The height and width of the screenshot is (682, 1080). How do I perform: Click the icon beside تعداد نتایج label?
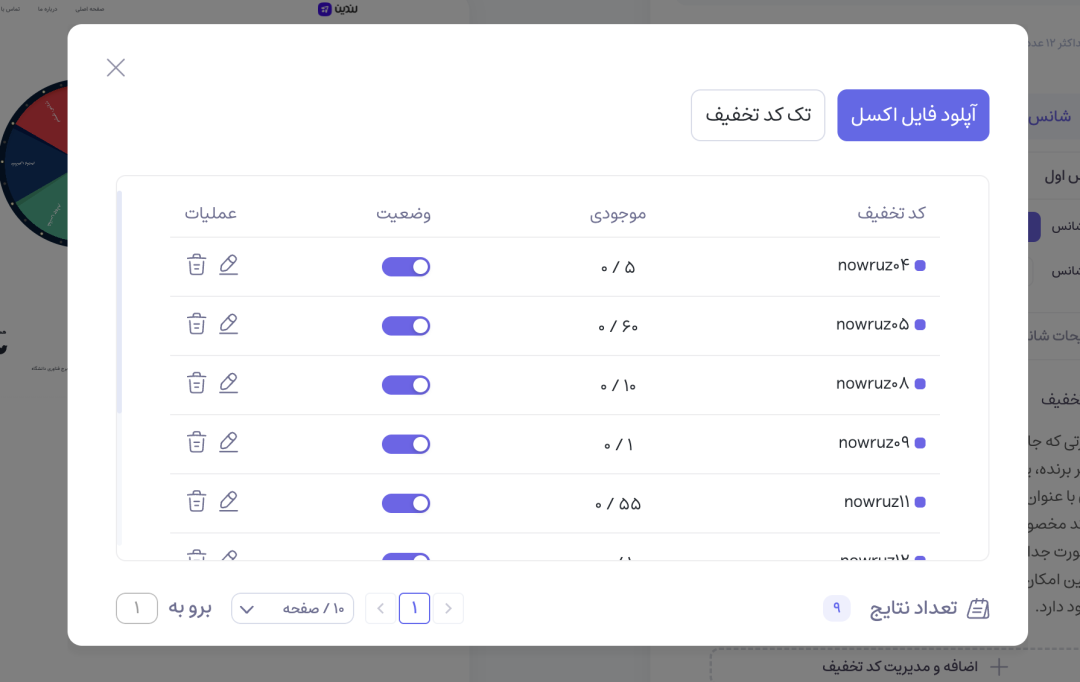coord(977,607)
